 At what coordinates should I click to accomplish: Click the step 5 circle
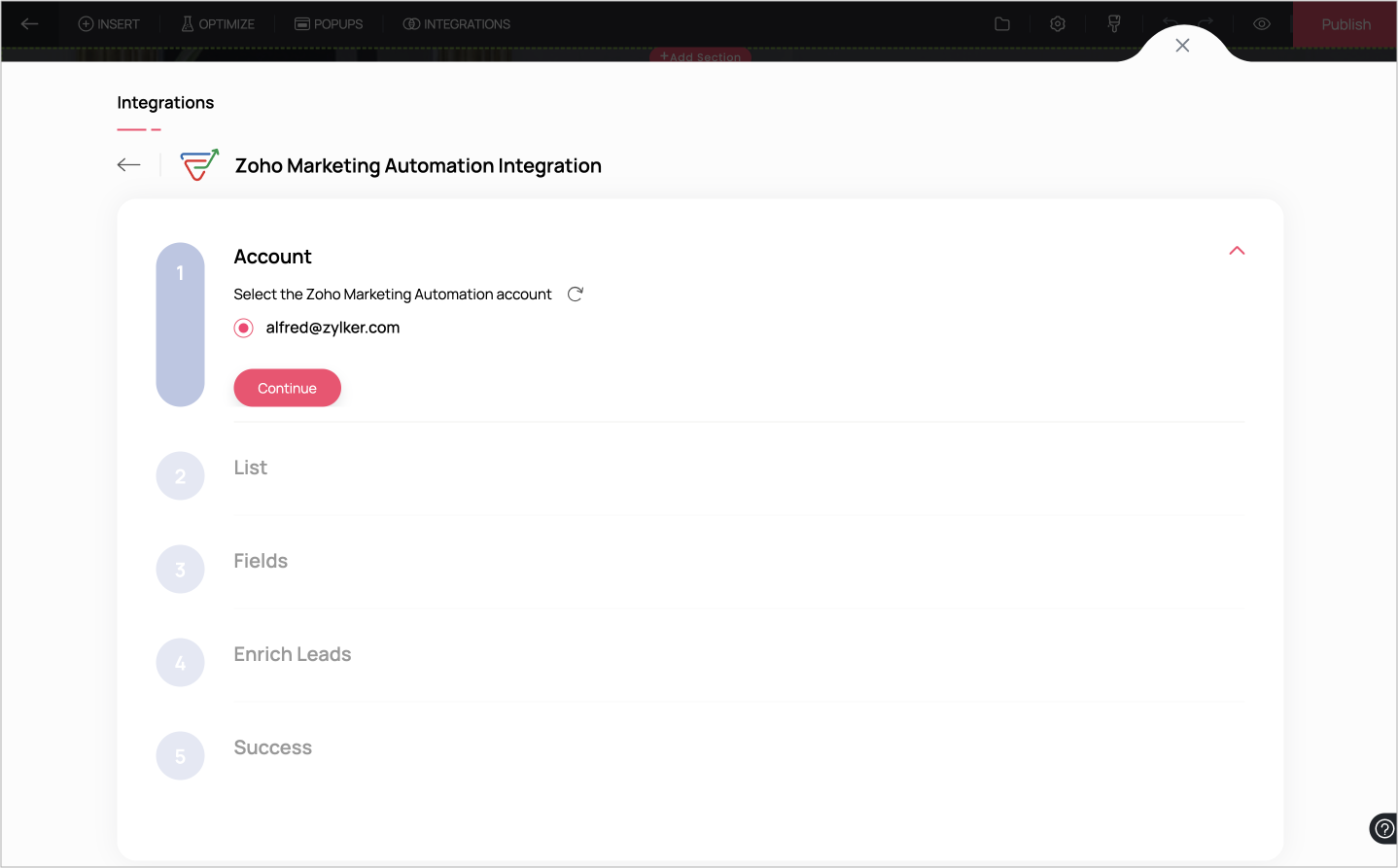click(180, 756)
